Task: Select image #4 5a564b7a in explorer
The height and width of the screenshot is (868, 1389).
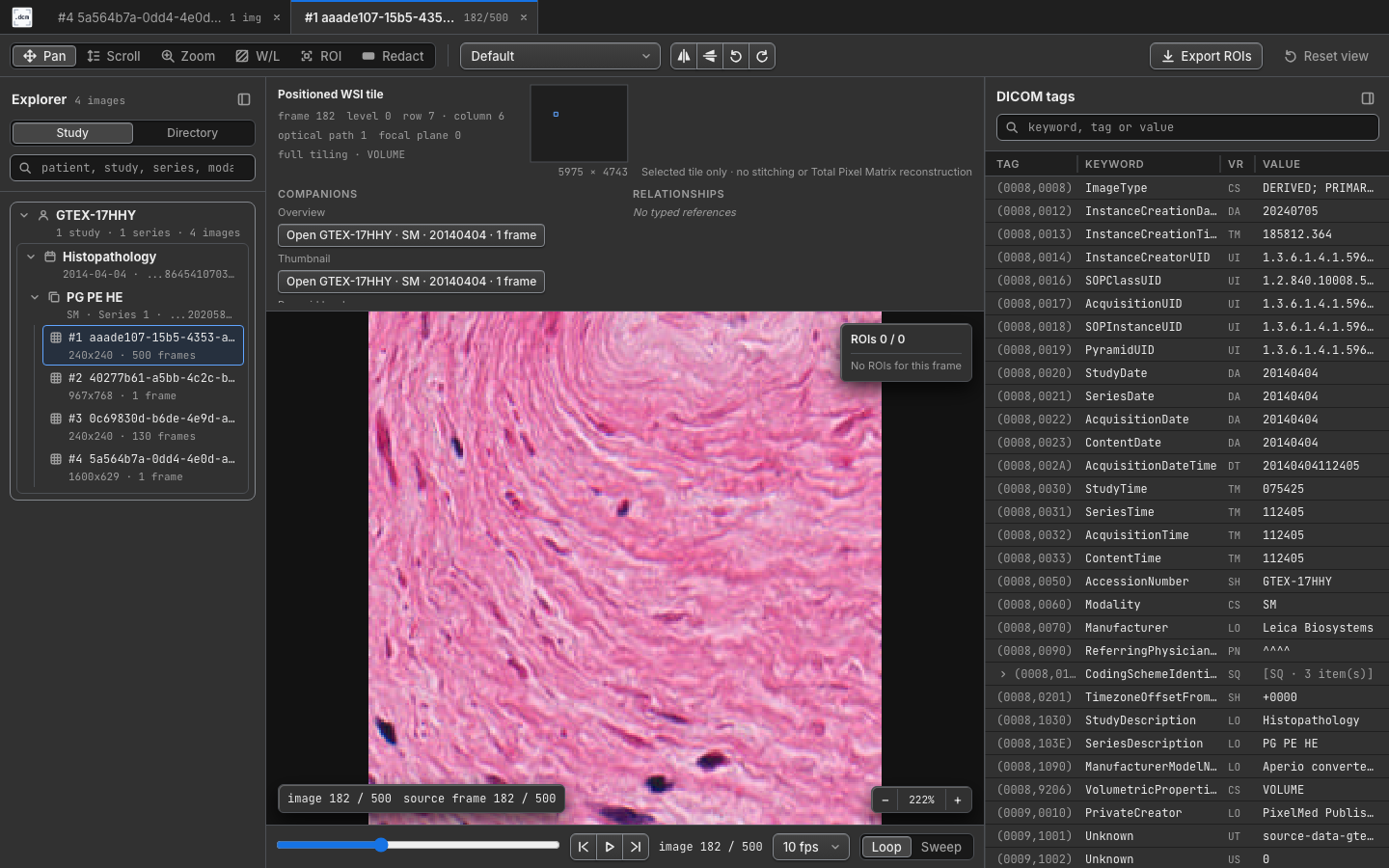Action: [x=143, y=467]
